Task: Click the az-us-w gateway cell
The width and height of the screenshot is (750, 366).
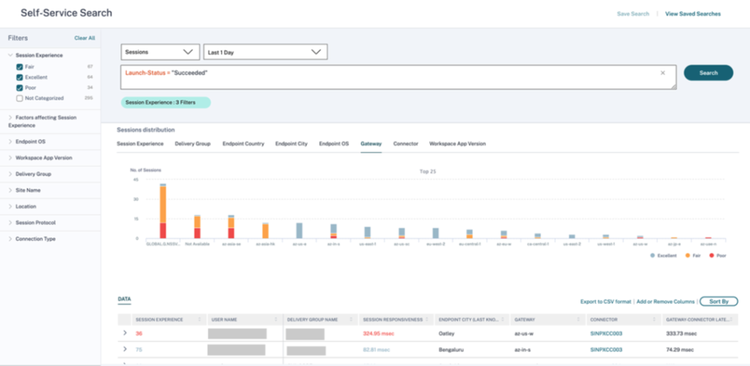Action: tap(525, 333)
